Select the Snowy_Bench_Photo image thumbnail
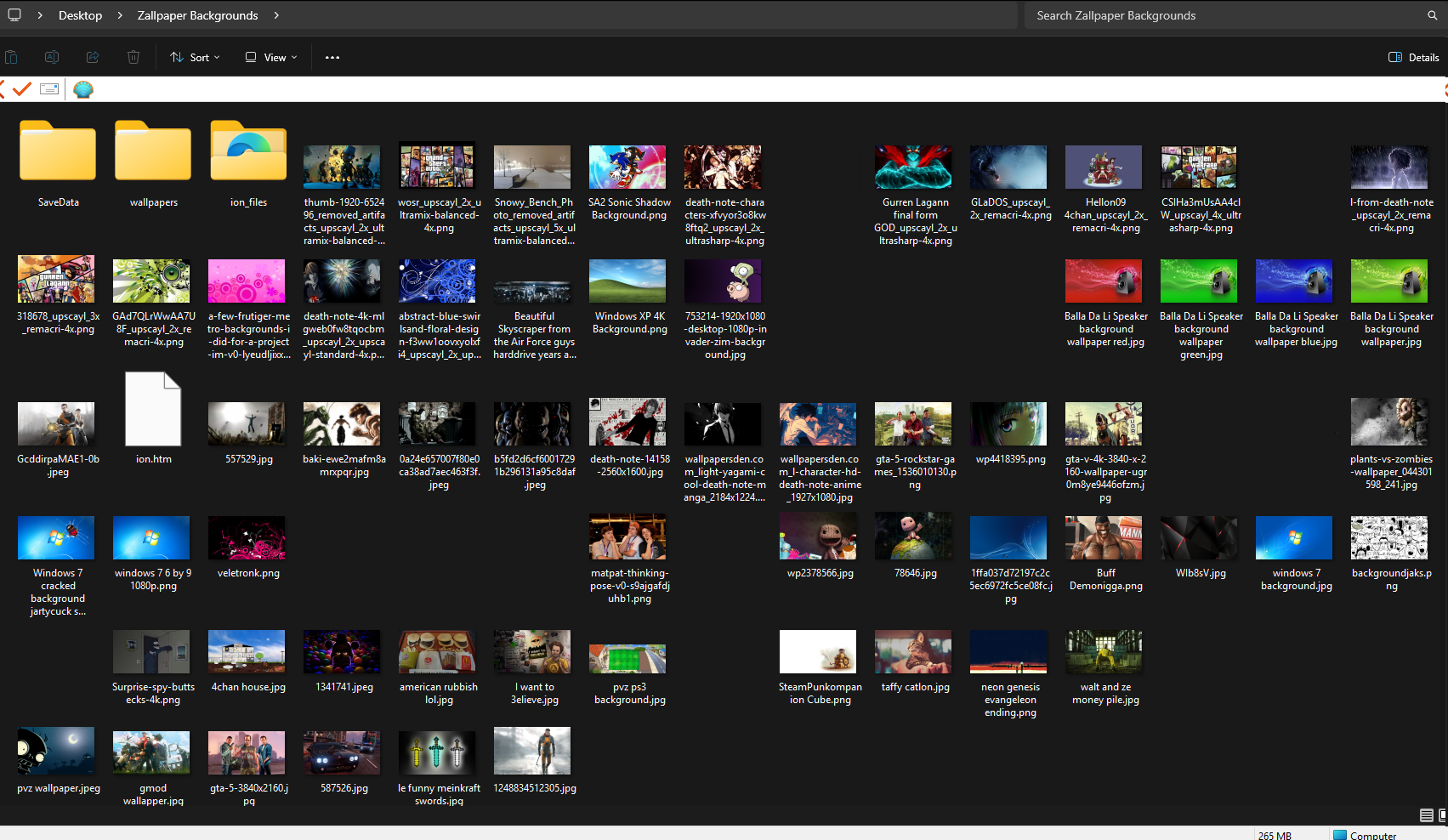This screenshot has width=1448, height=840. [532, 167]
